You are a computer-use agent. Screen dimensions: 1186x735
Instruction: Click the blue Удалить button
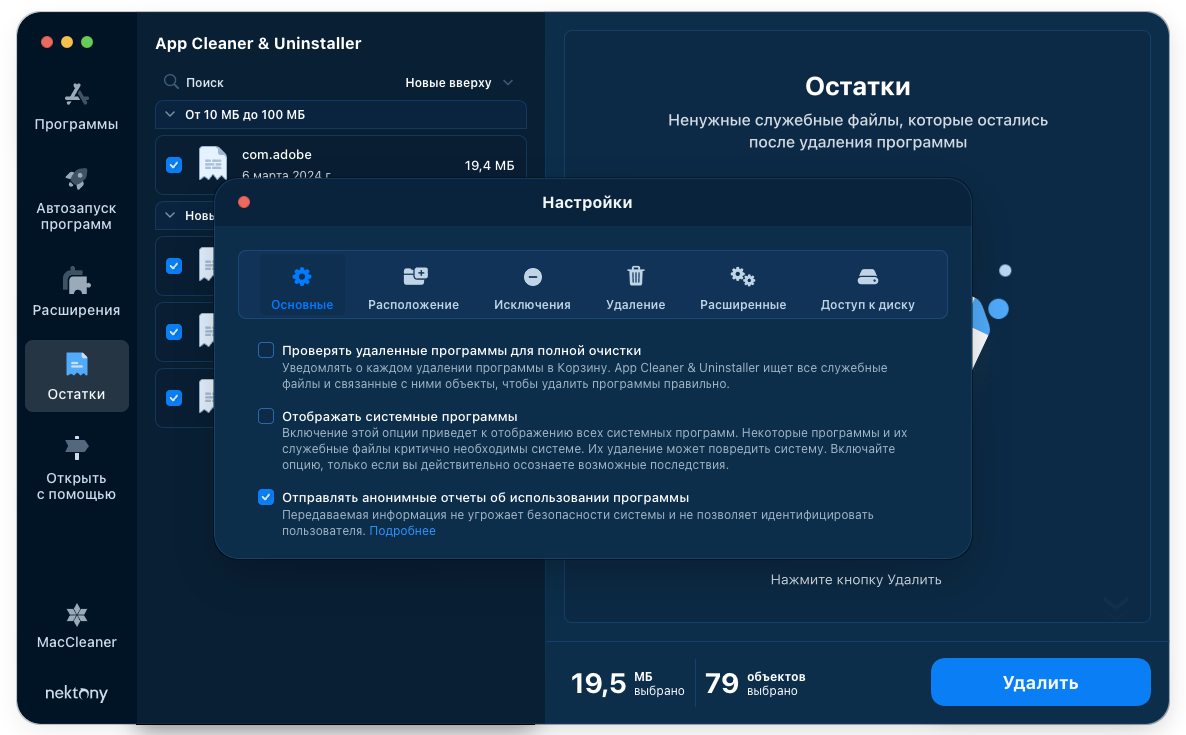[x=1040, y=682]
